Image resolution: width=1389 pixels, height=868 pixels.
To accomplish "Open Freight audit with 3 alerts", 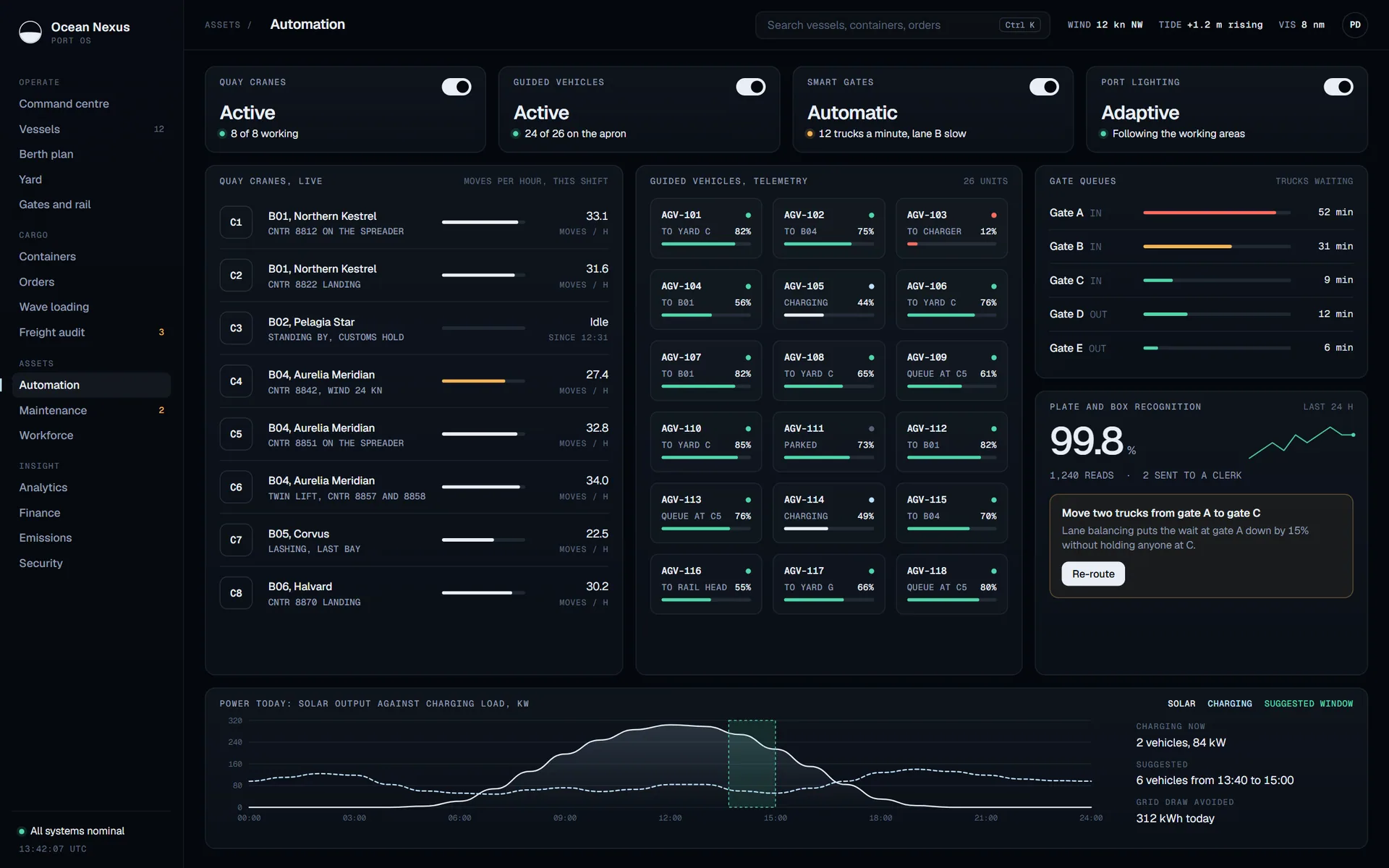I will pos(91,333).
